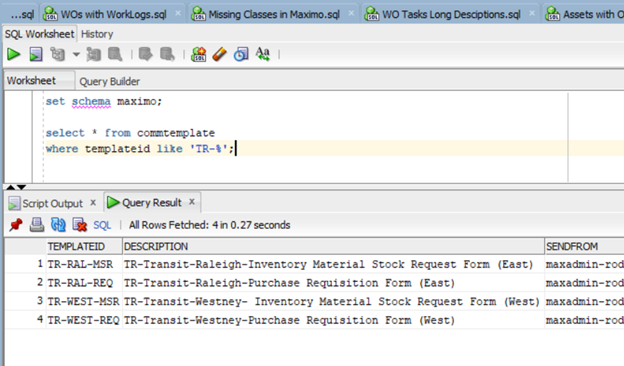
Task: Sort by the TEMPLATEID column header
Action: [84, 247]
